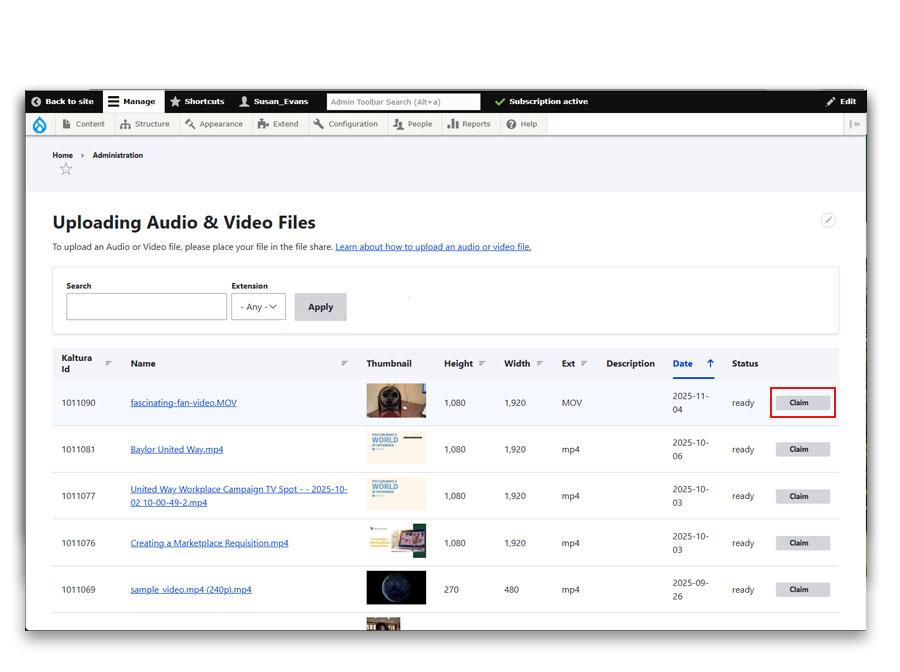Viewport: 900px width, 672px height.
Task: Click the Subscription active indicator
Action: (x=541, y=102)
